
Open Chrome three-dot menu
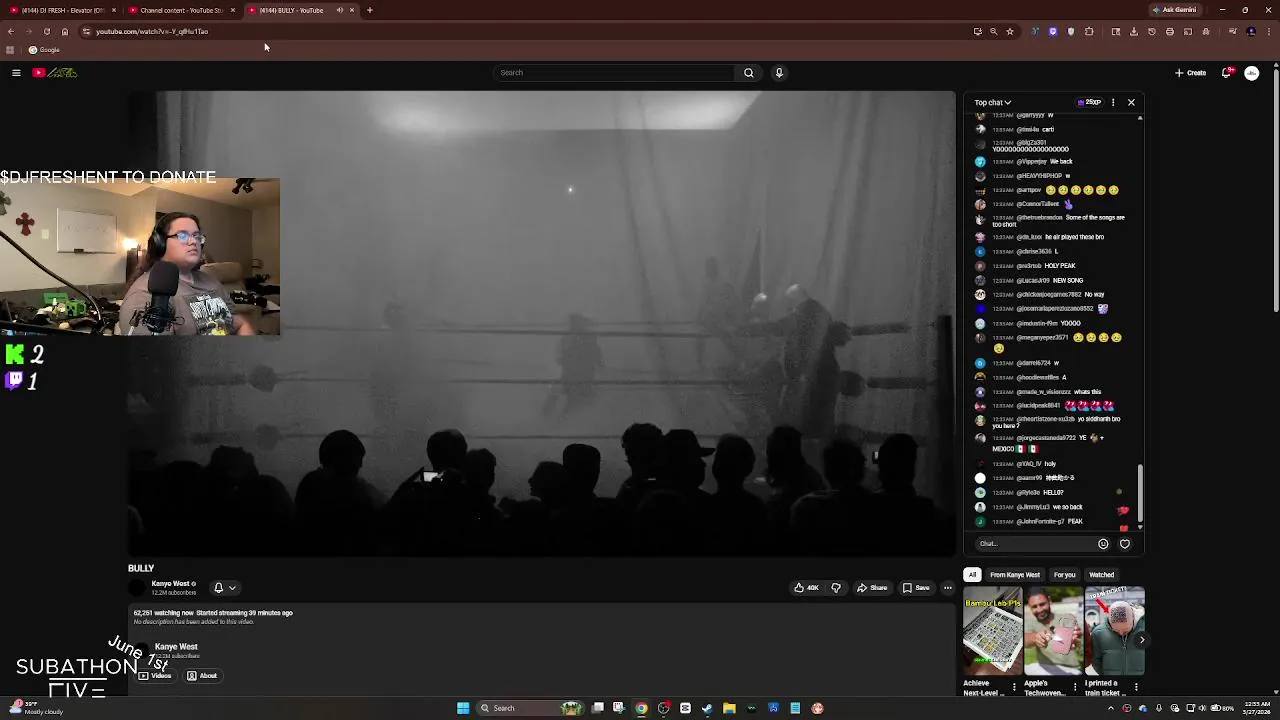[x=1269, y=31]
